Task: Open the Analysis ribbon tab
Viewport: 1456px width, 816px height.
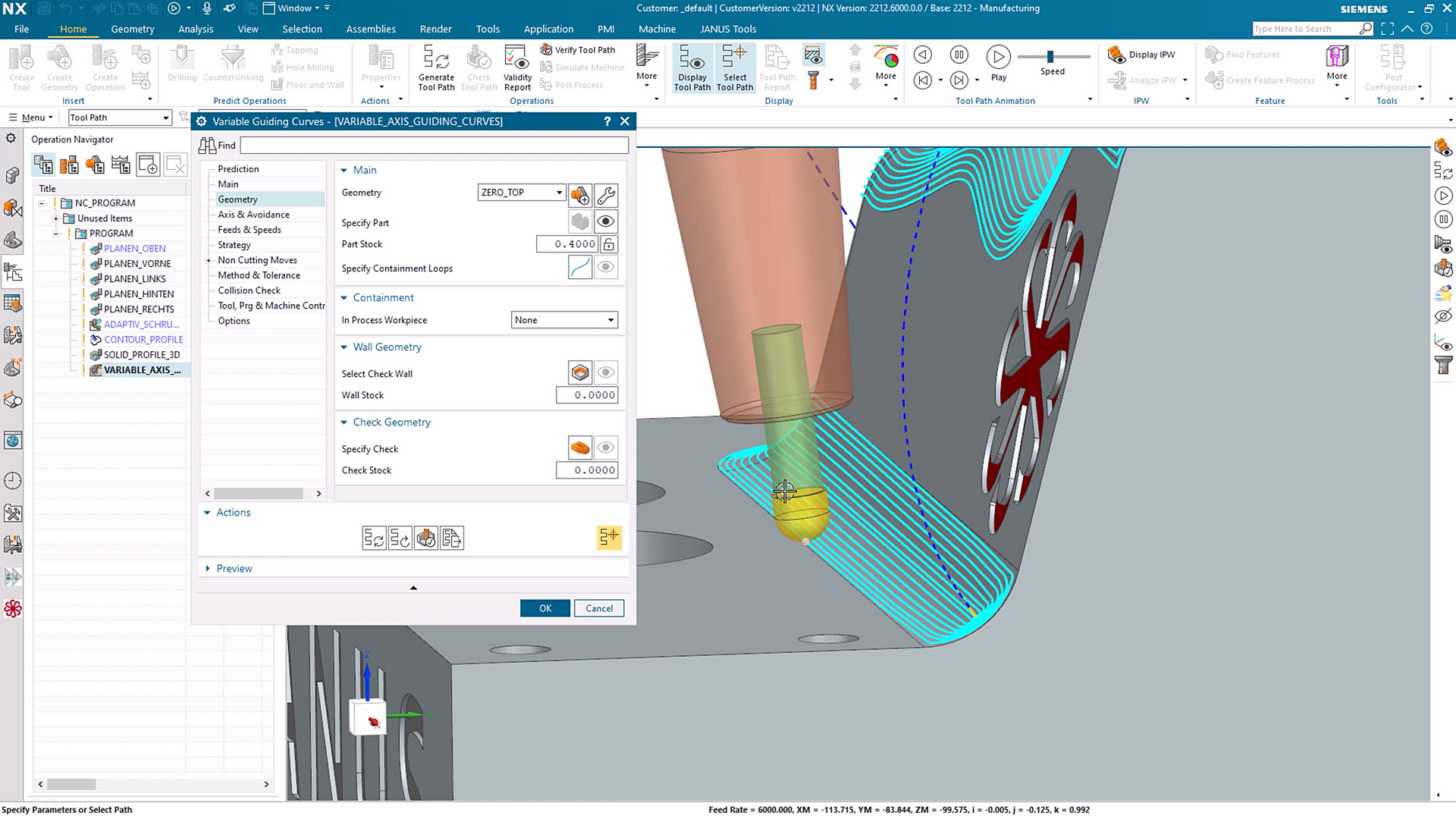Action: (196, 29)
